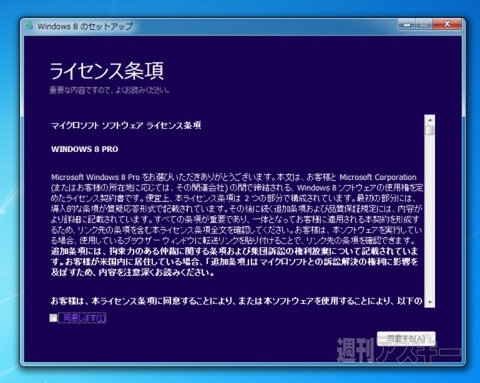Click the マイクロソフト ソフトウェア ライセンス条項 line
Image resolution: width=480 pixels, height=383 pixels.
pyautogui.click(x=126, y=125)
